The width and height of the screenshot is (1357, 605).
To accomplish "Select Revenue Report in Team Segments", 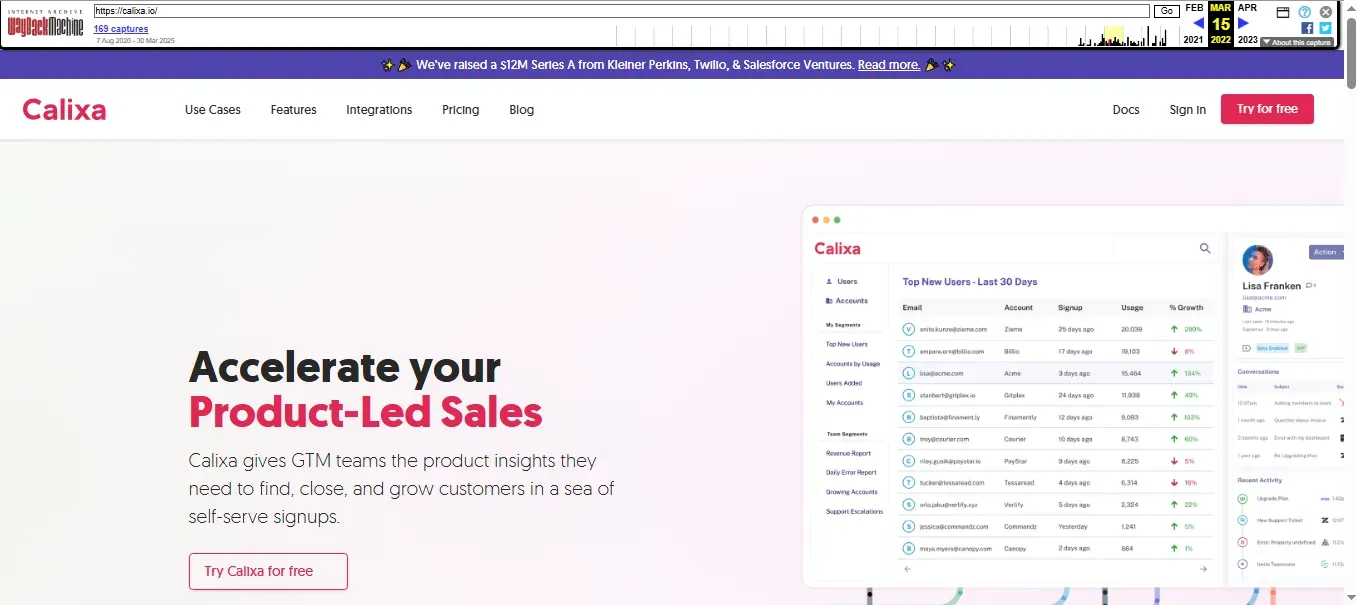I will click(x=848, y=453).
